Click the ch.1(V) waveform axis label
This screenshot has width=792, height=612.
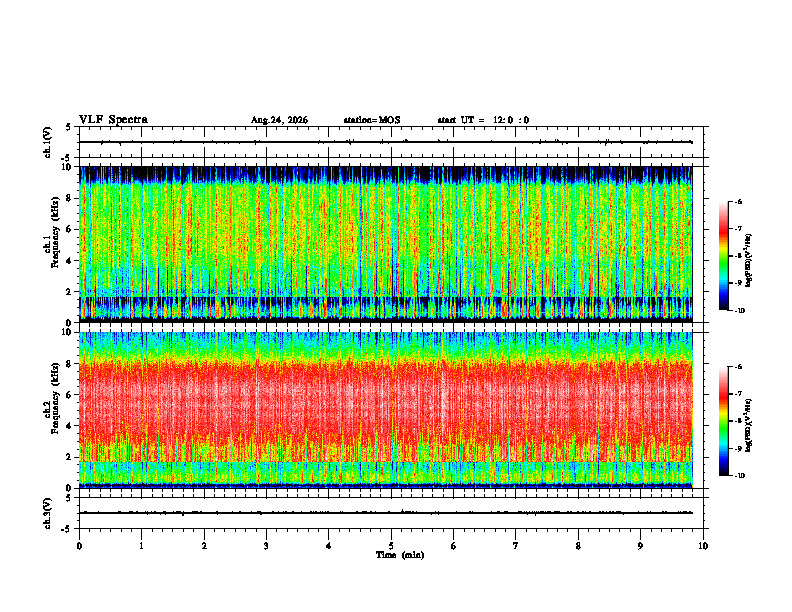48,142
